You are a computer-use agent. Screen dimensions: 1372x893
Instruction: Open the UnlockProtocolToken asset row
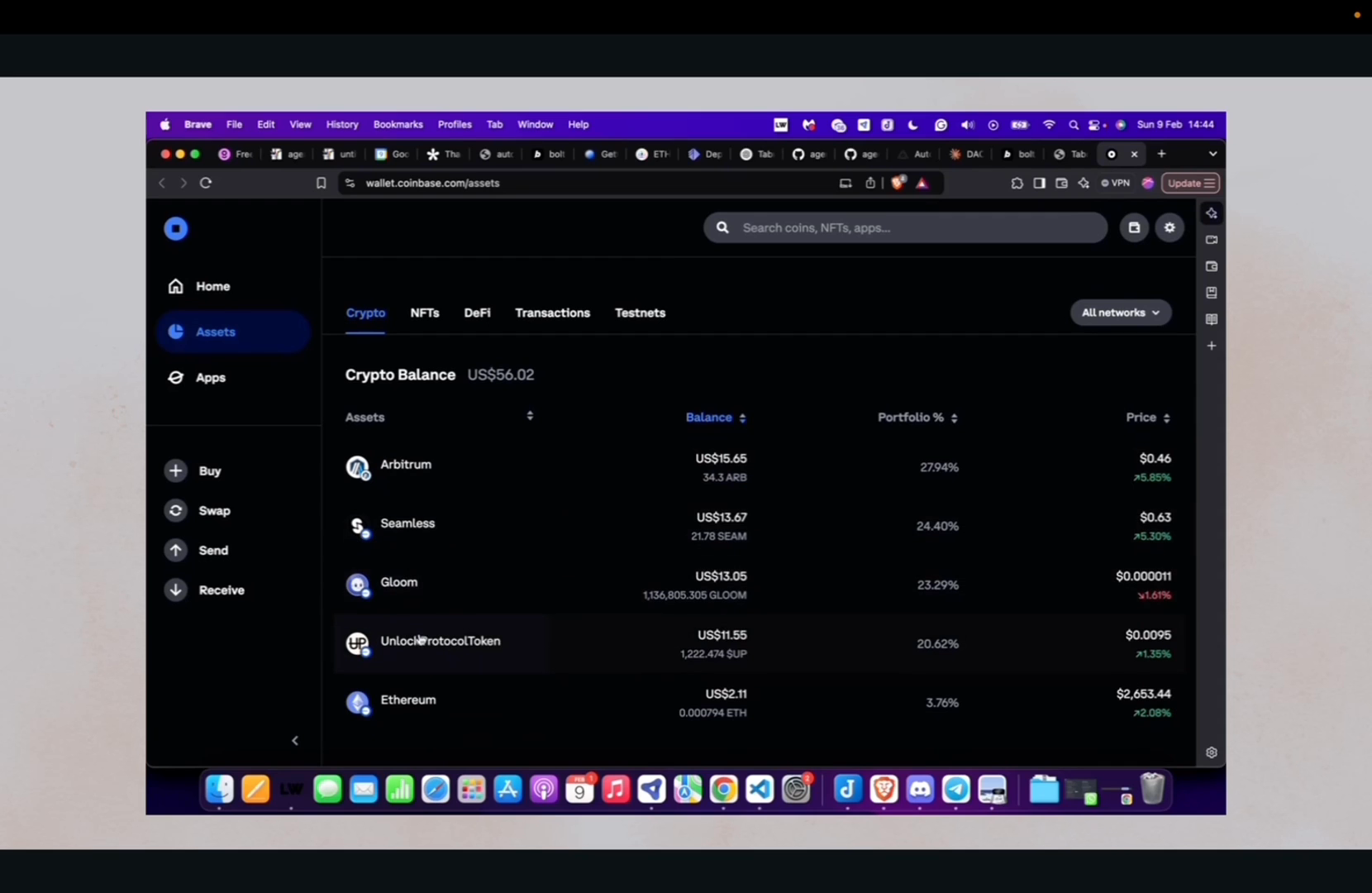point(758,644)
